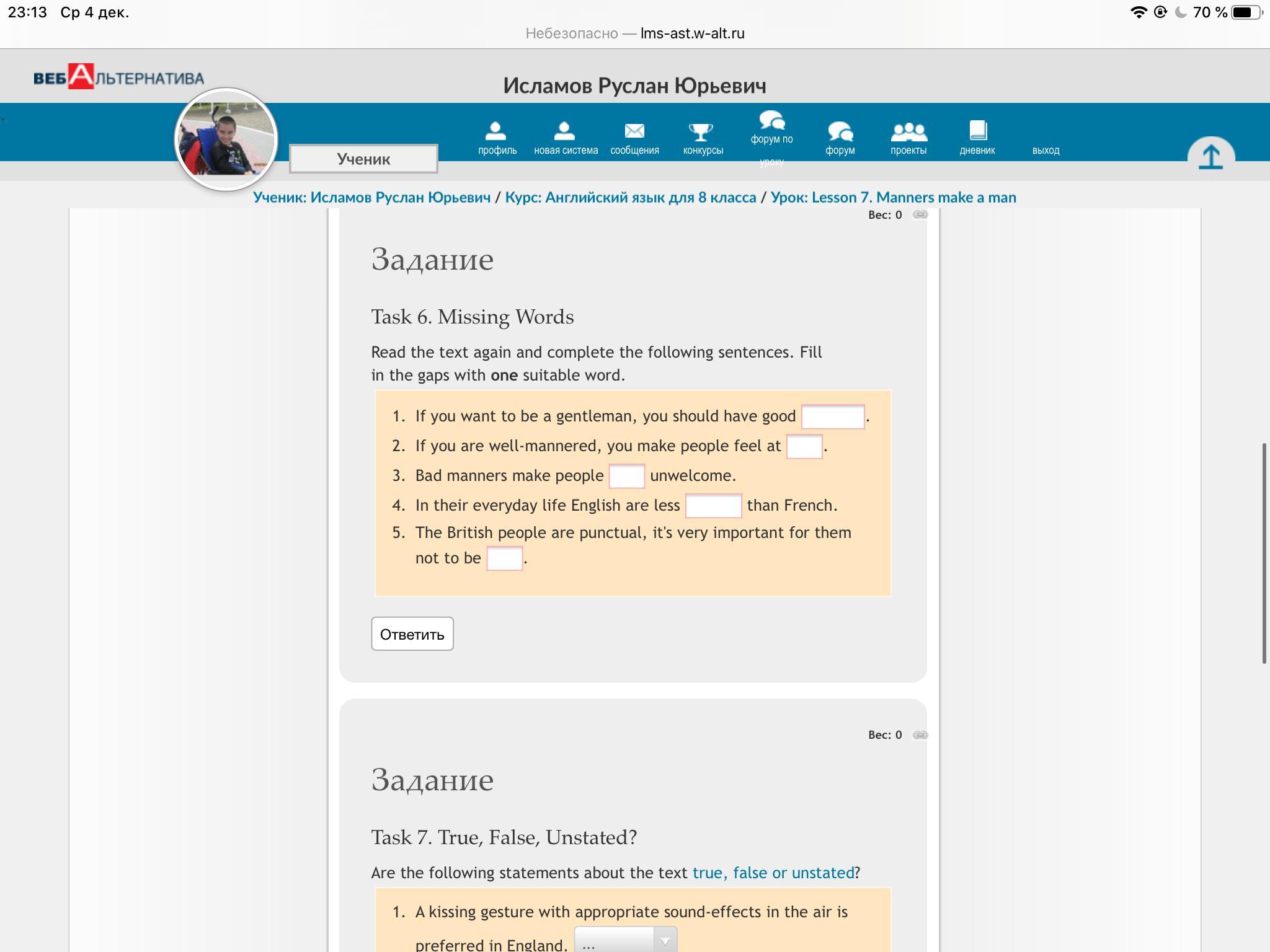1270x952 pixels.
Task: Click 'Вес: 0' label above Task 6
Action: pos(885,214)
